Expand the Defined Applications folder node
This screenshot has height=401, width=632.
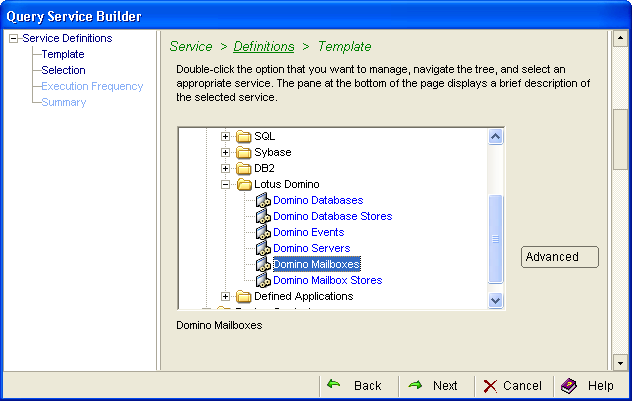coord(225,297)
